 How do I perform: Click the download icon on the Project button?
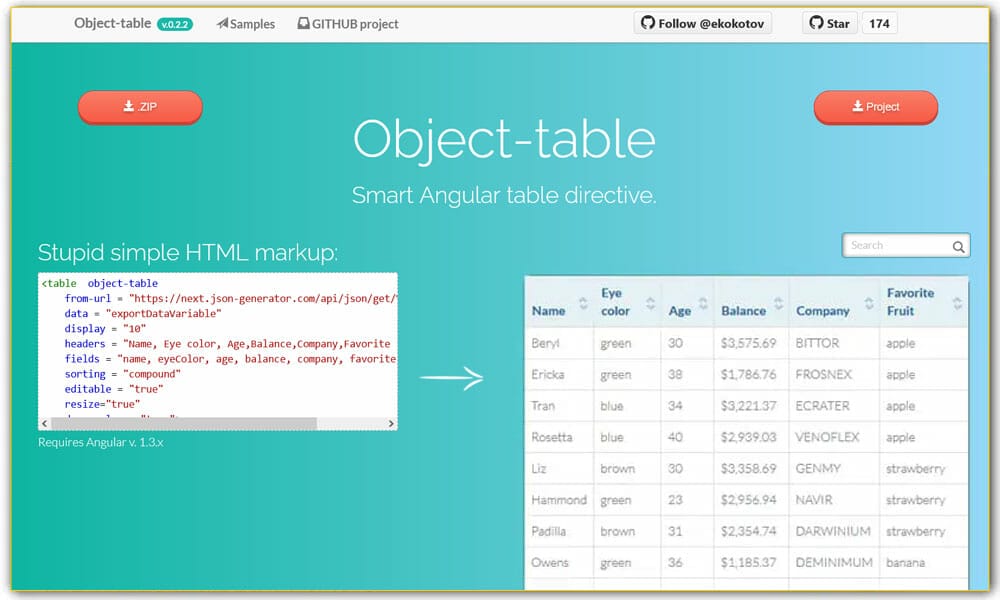(x=860, y=107)
